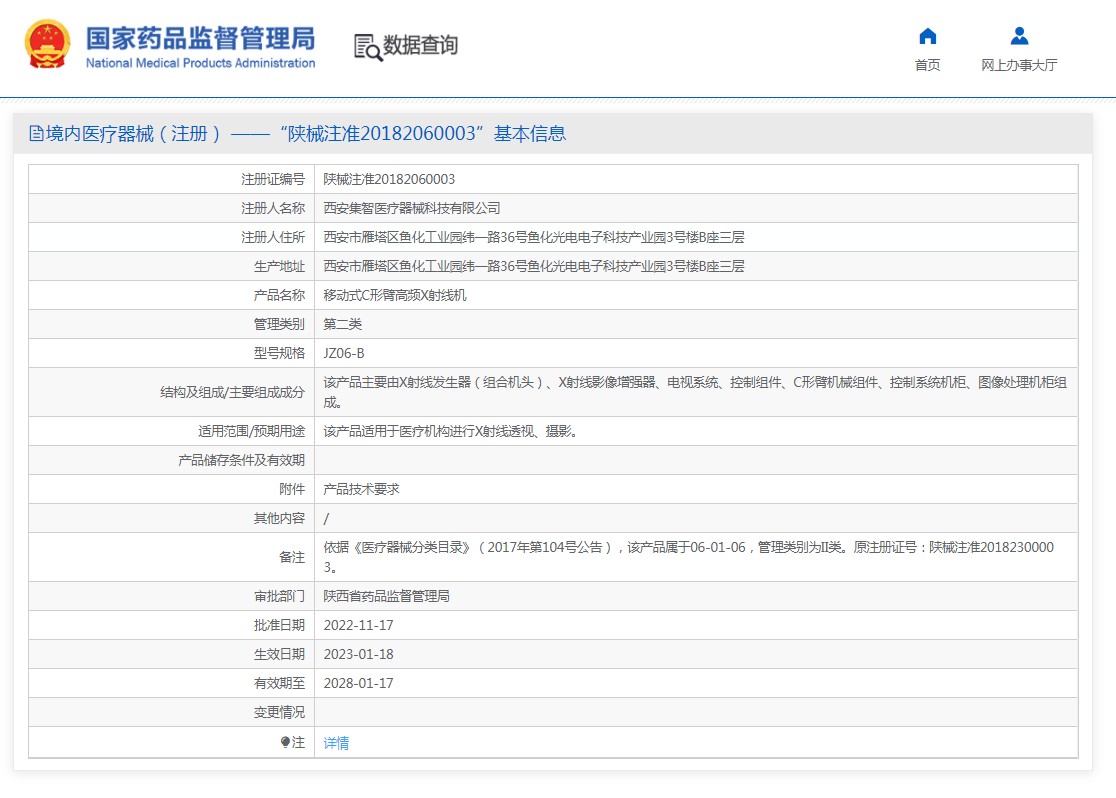This screenshot has width=1116, height=798.
Task: Click model value JZ06-B
Action: point(344,353)
